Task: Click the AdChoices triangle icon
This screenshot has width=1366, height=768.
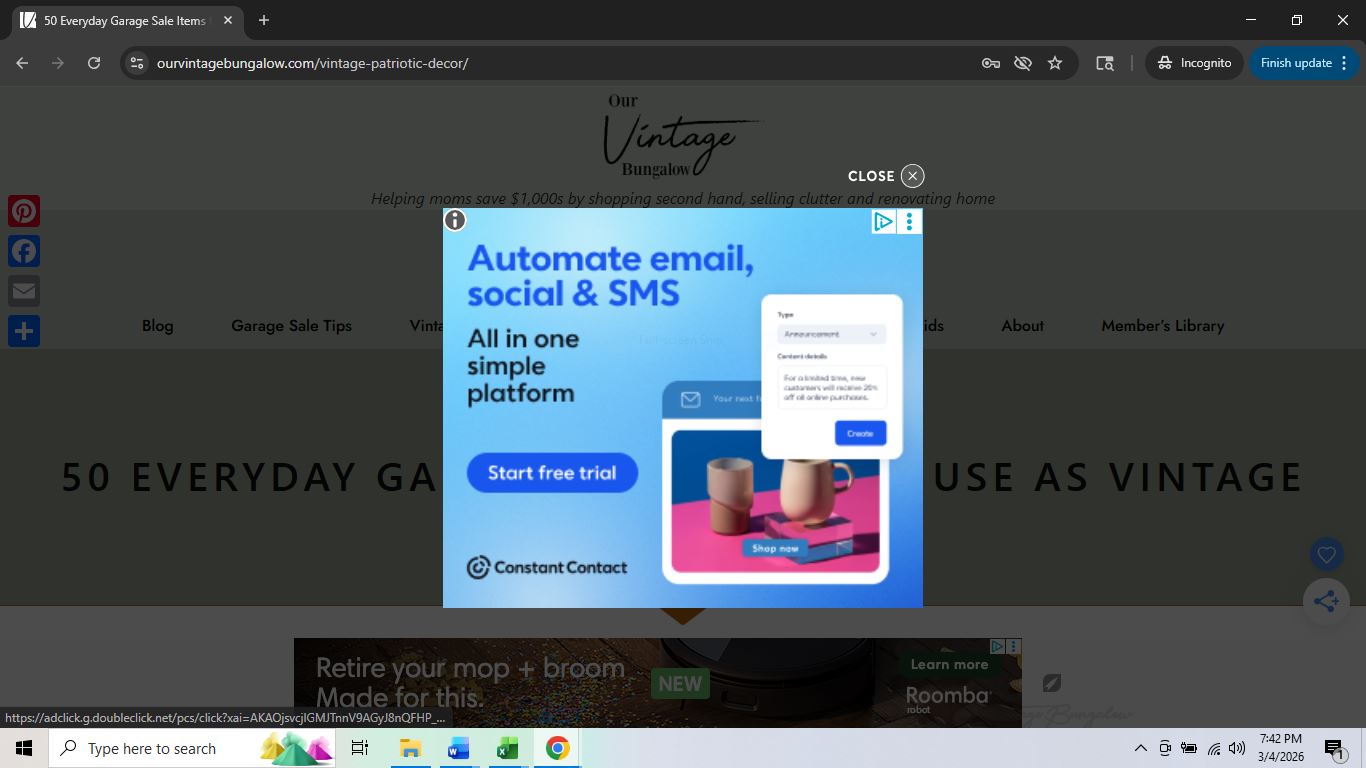Action: (883, 222)
